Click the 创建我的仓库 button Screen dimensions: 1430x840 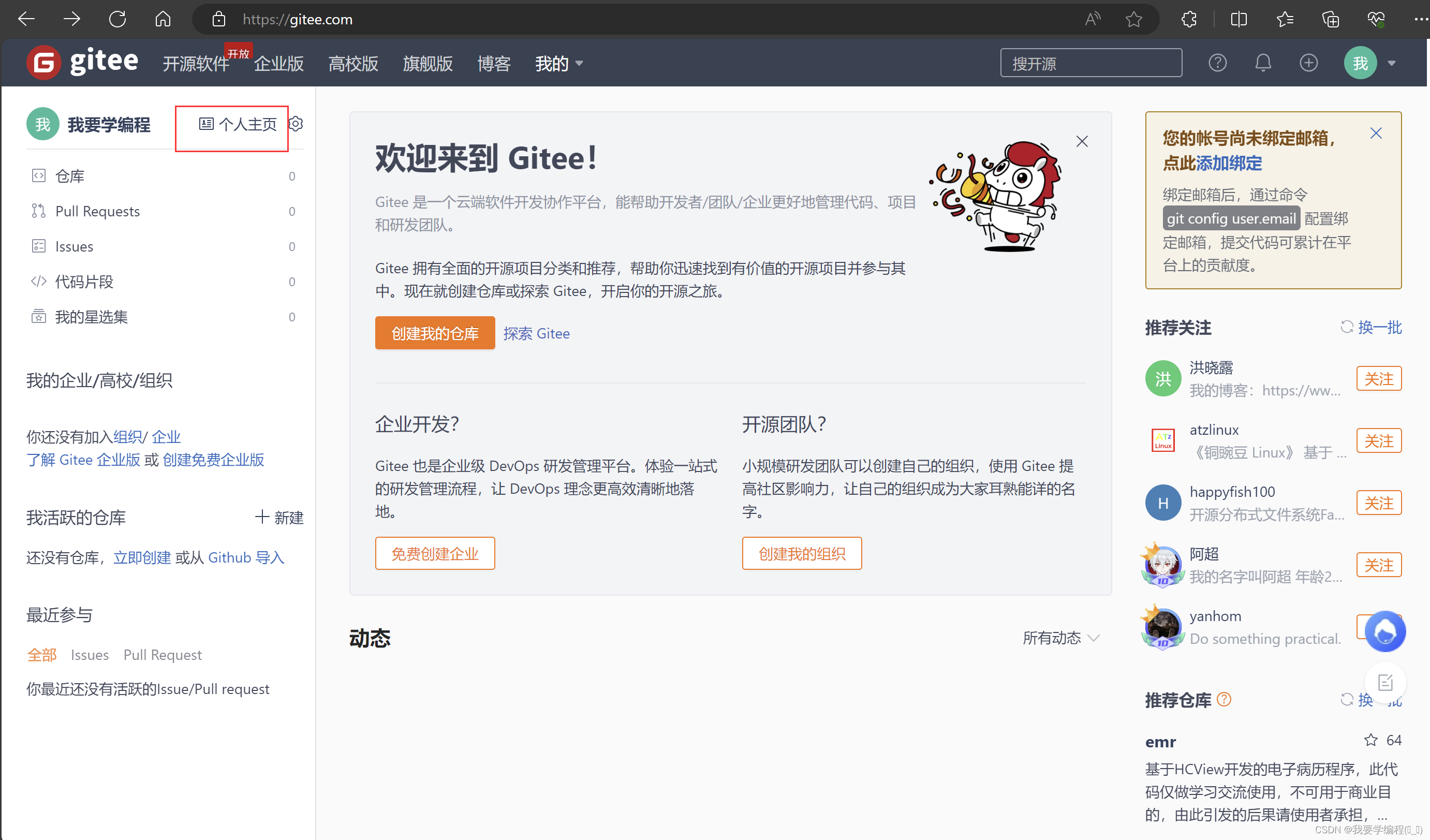[435, 333]
